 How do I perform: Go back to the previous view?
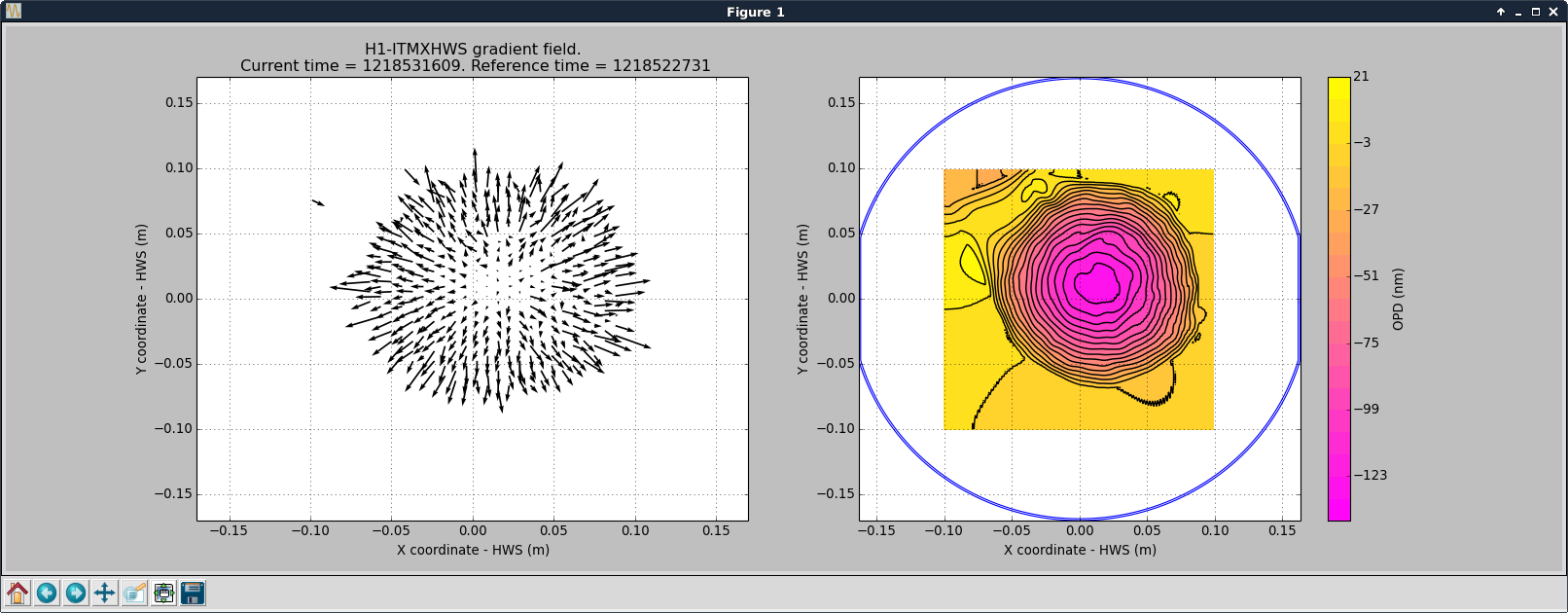[x=47, y=593]
